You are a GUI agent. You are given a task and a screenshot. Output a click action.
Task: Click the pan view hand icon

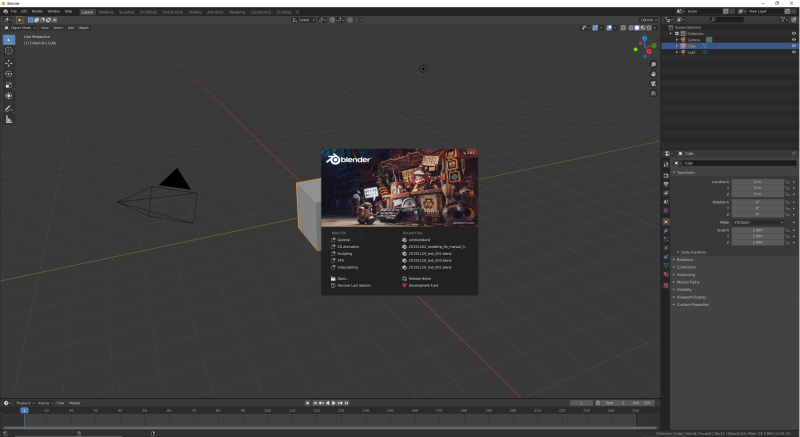(653, 74)
